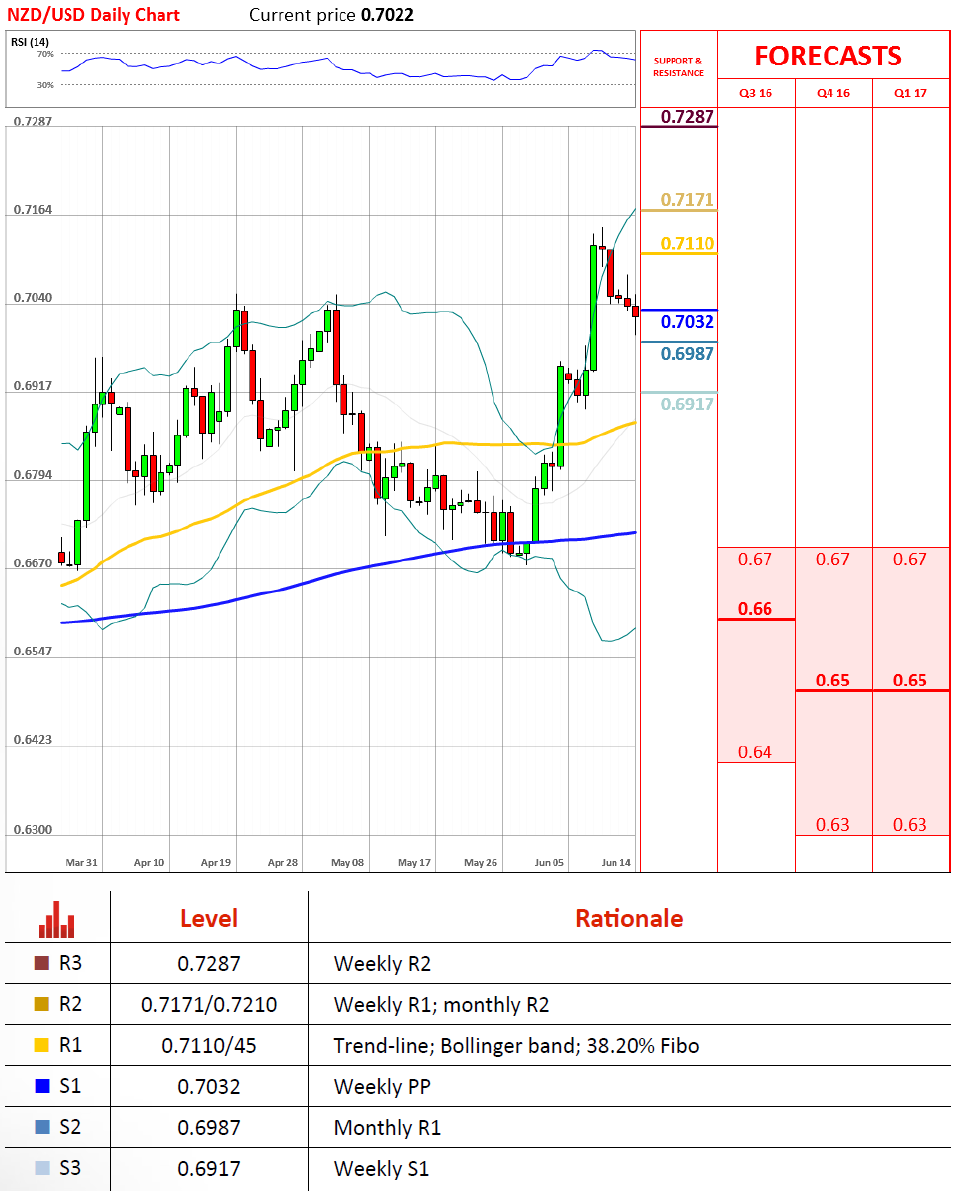This screenshot has height=1191, width=964.
Task: Click the NZD/USD Daily Chart title
Action: (x=93, y=15)
